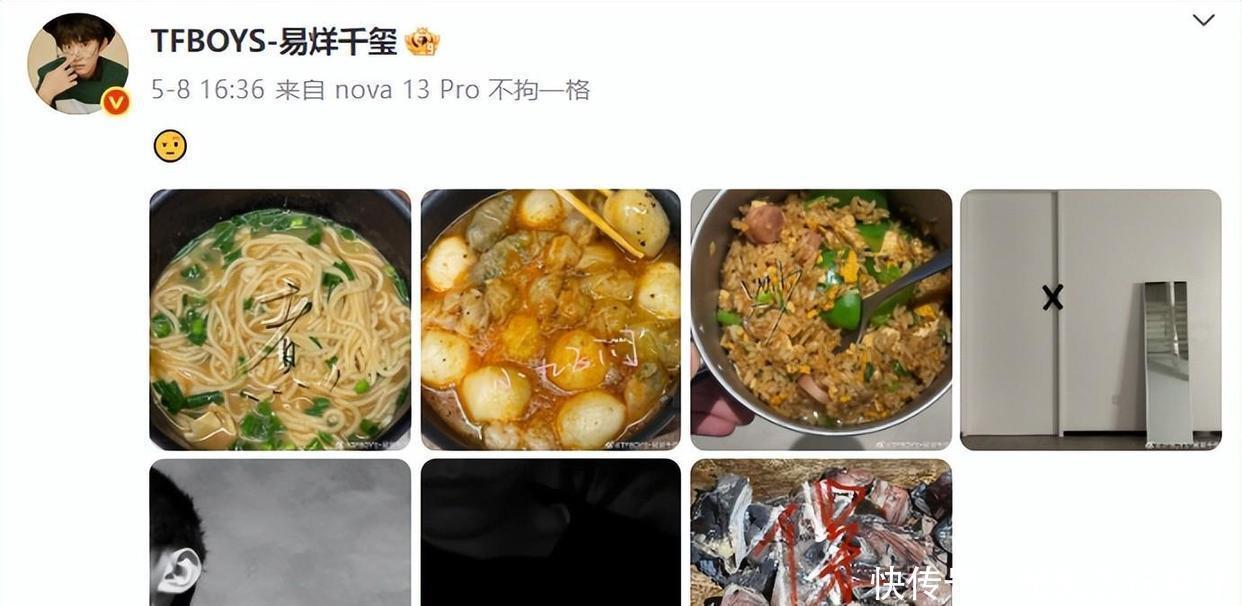The image size is (1242, 606).
Task: Click the nova 13 Pro 不拘一格 source link
Action: click(462, 90)
